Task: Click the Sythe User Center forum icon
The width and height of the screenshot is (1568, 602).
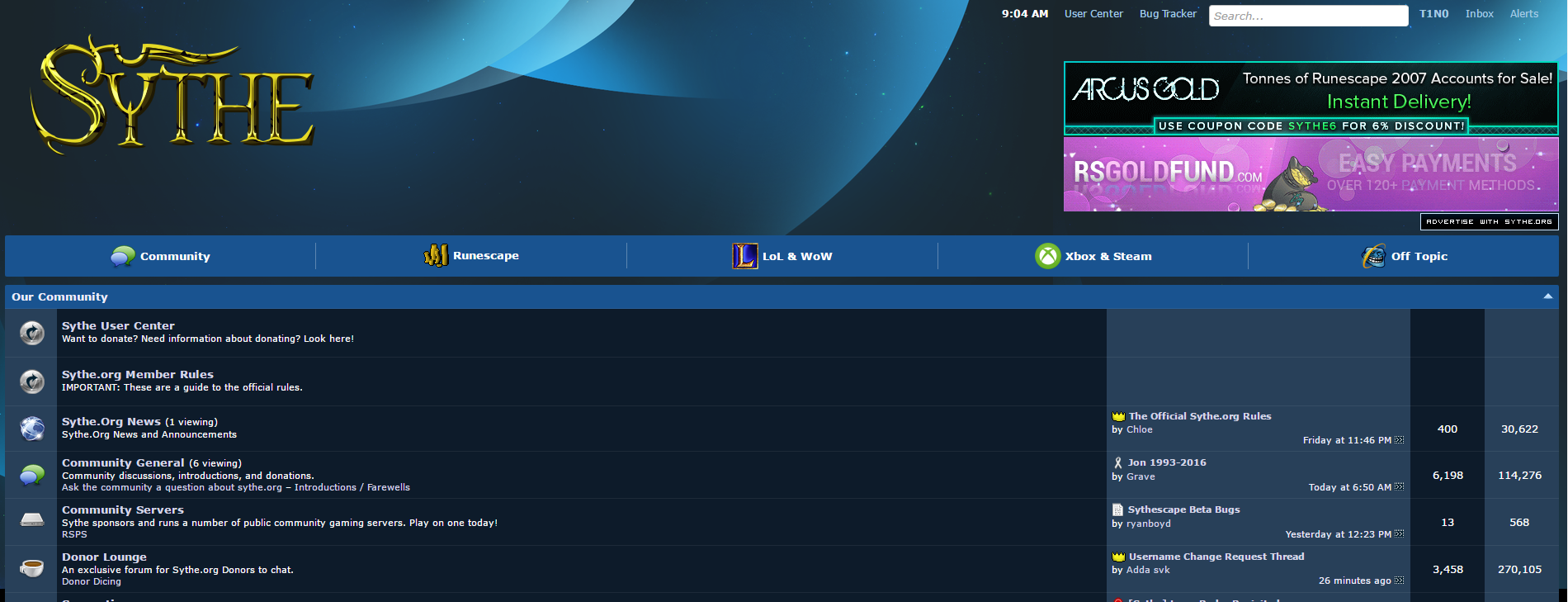Action: pos(32,333)
